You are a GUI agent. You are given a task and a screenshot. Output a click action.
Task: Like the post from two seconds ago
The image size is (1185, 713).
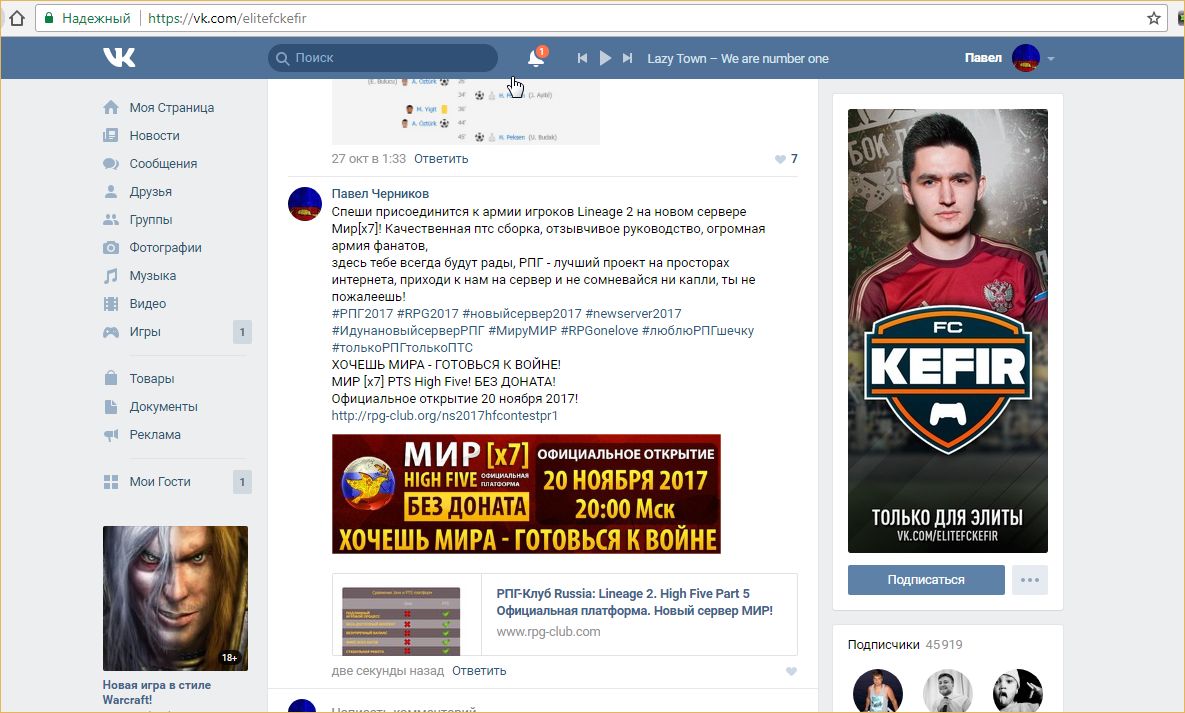pyautogui.click(x=791, y=671)
